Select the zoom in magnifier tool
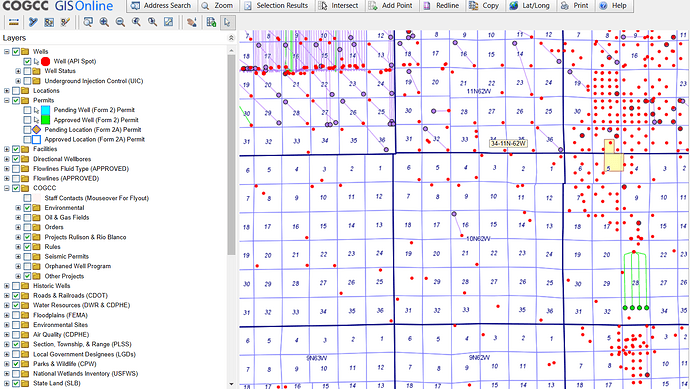Viewport: 690px width, 389px height. coord(104,22)
